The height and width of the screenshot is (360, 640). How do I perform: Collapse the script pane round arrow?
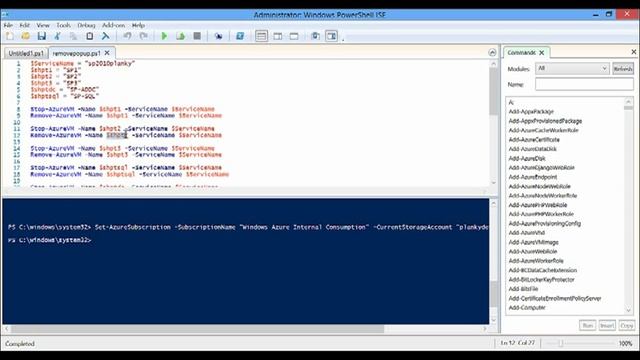pyautogui.click(x=492, y=52)
